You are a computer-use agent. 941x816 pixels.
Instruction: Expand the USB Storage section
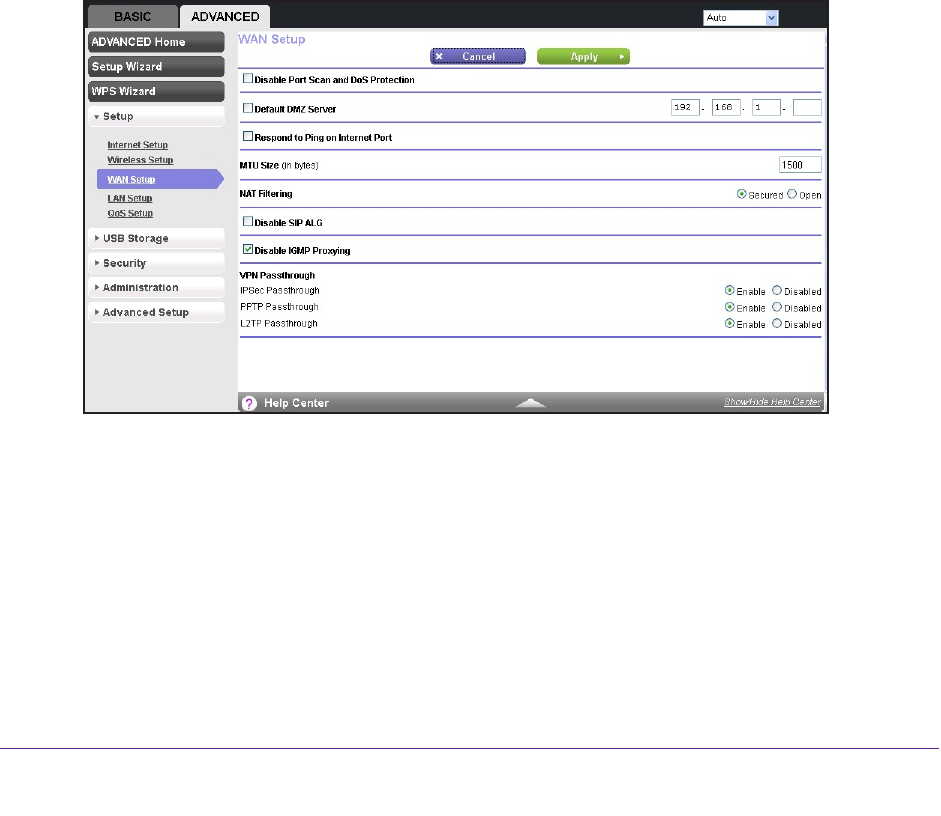[x=156, y=238]
